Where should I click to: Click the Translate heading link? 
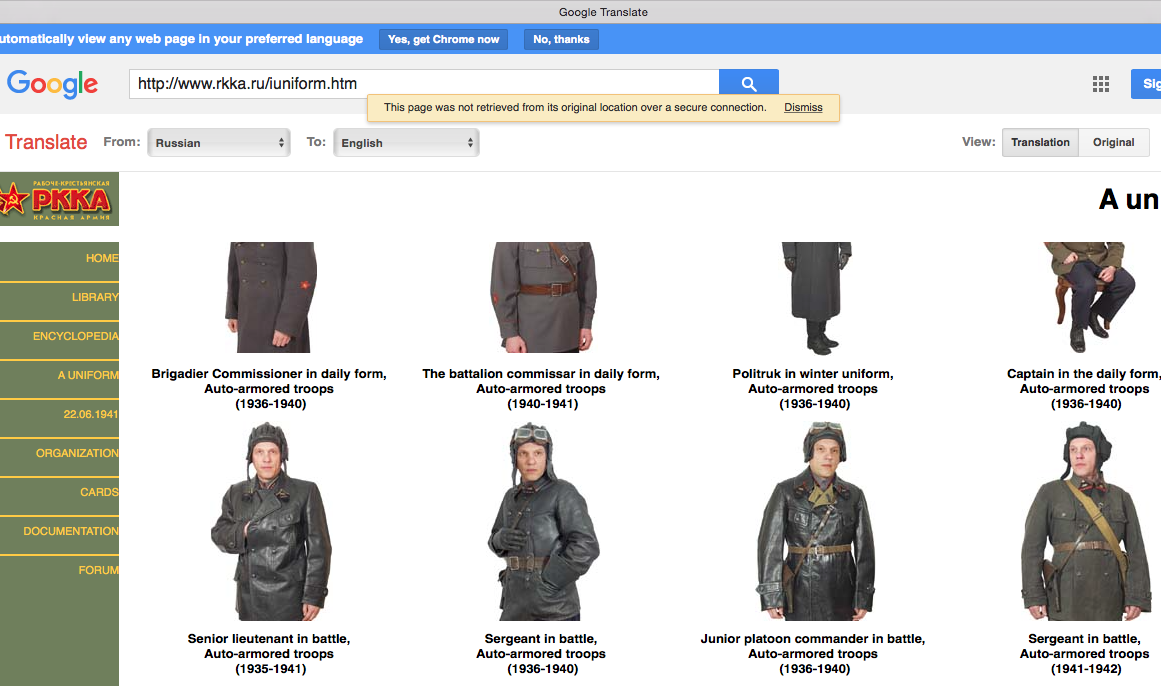click(x=46, y=142)
